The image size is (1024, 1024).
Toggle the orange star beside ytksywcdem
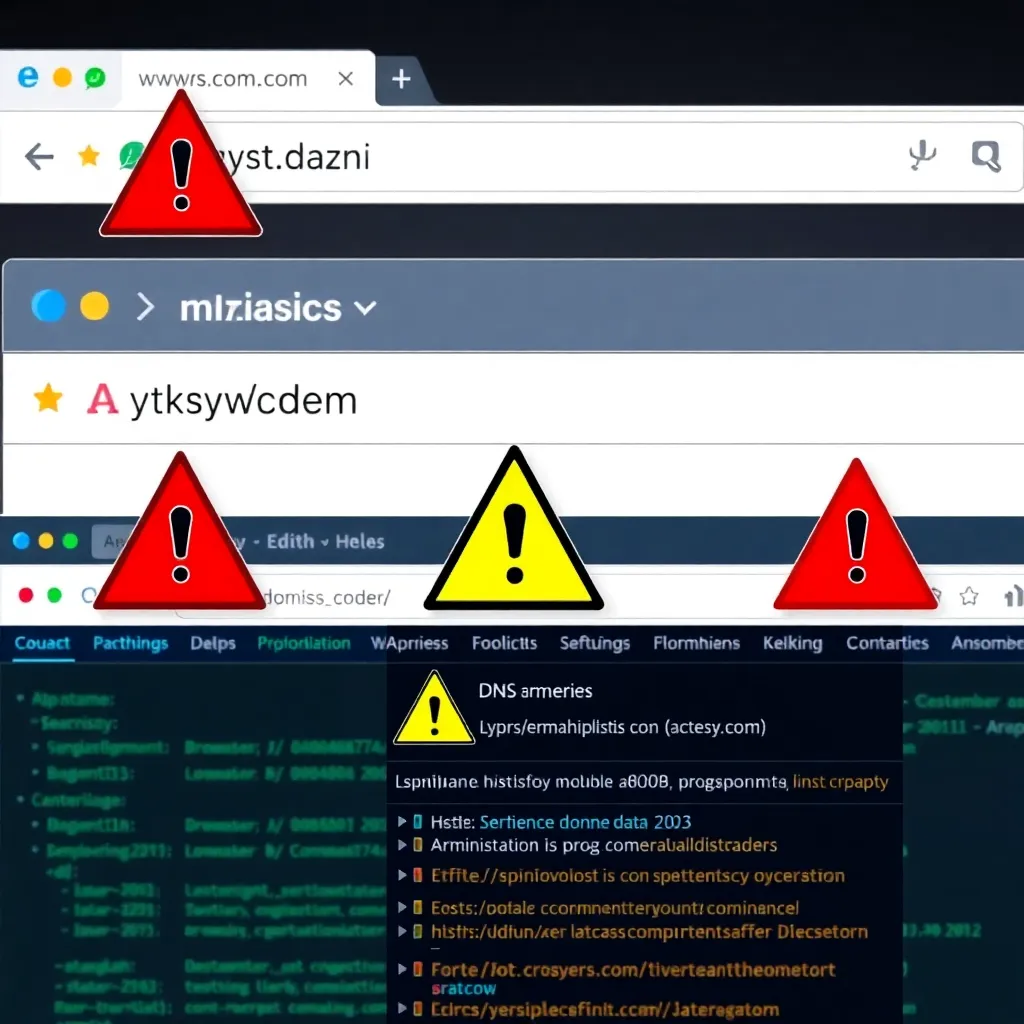(x=48, y=399)
